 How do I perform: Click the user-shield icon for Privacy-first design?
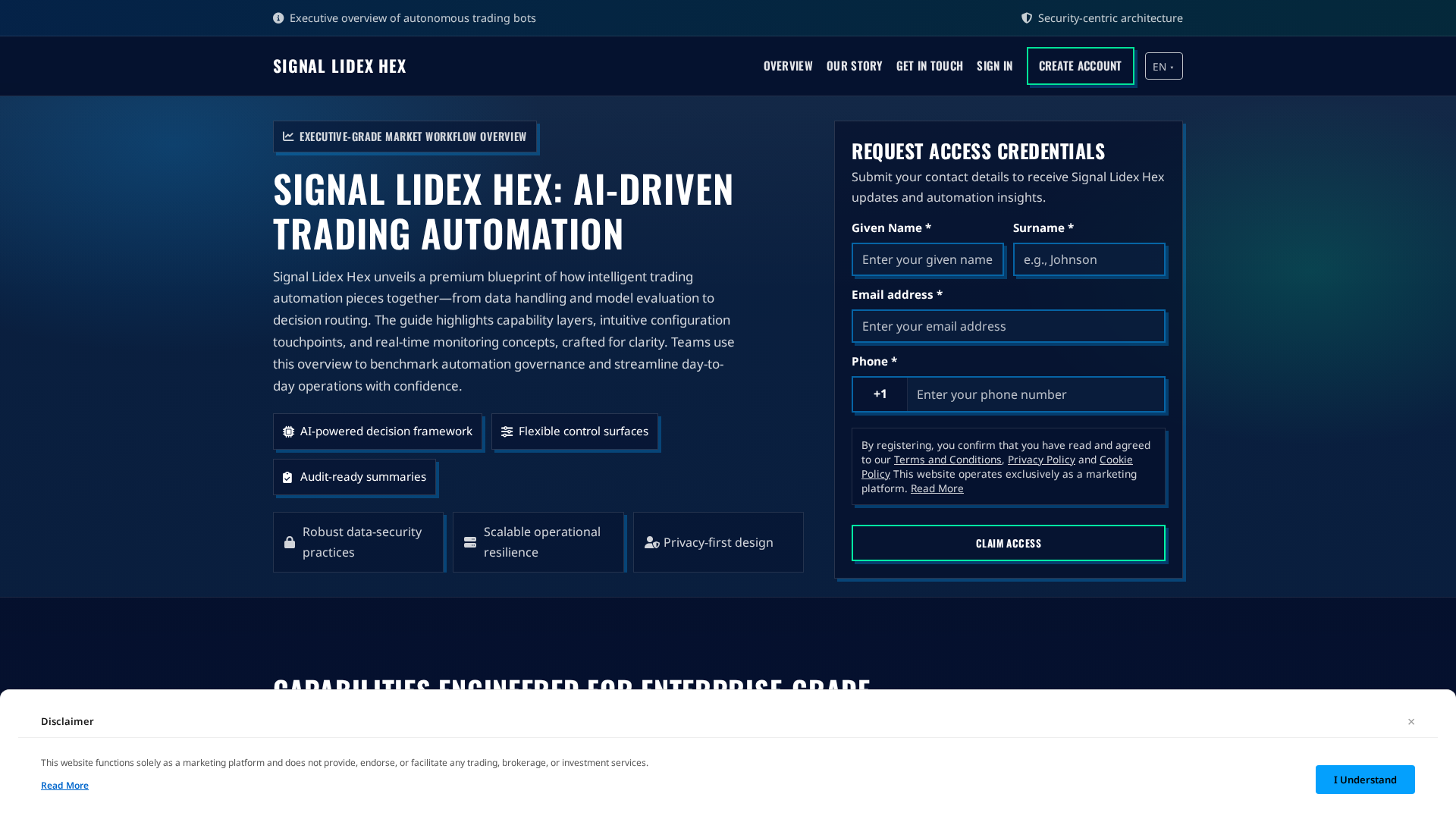(652, 542)
